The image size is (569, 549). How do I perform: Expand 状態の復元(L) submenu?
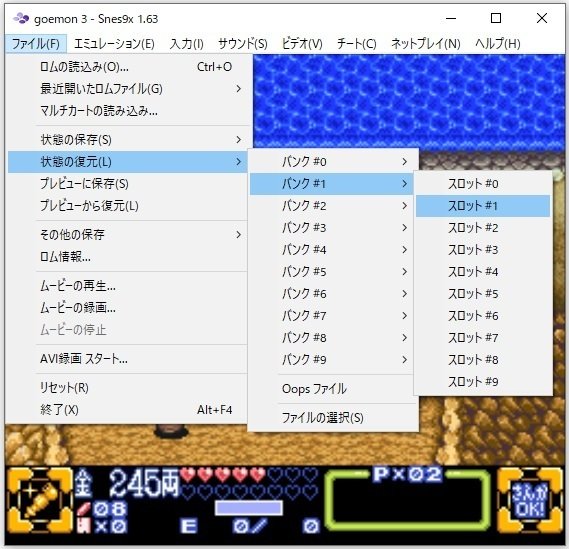click(x=127, y=162)
